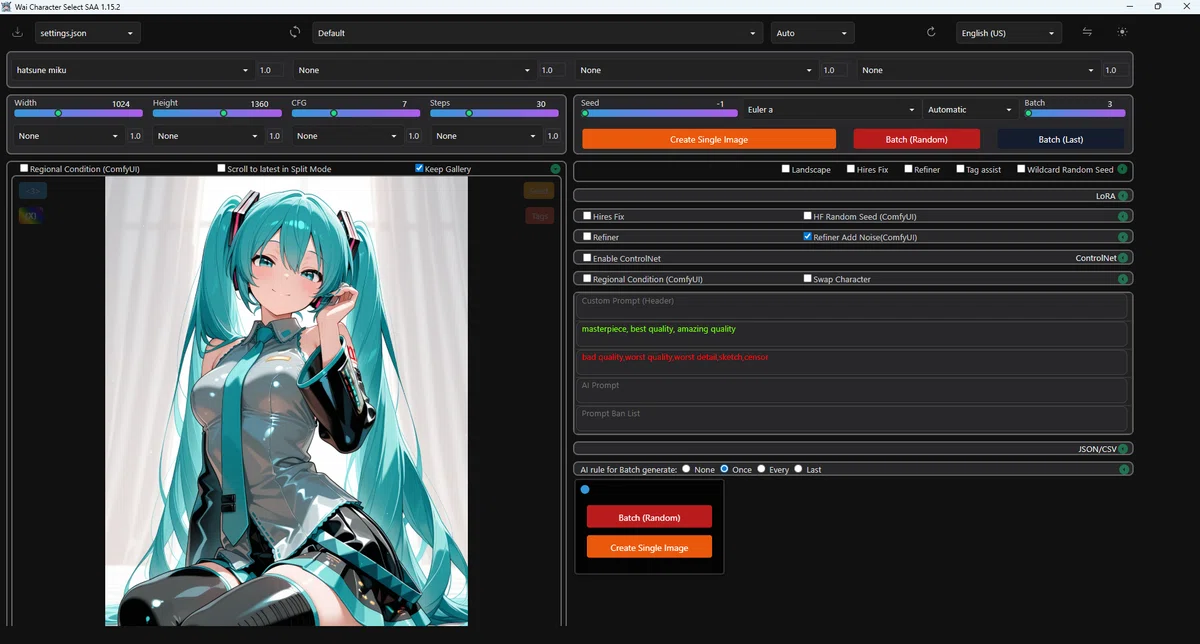Viewport: 1200px width, 644px height.
Task: Select the None radio for AI rule
Action: point(687,468)
